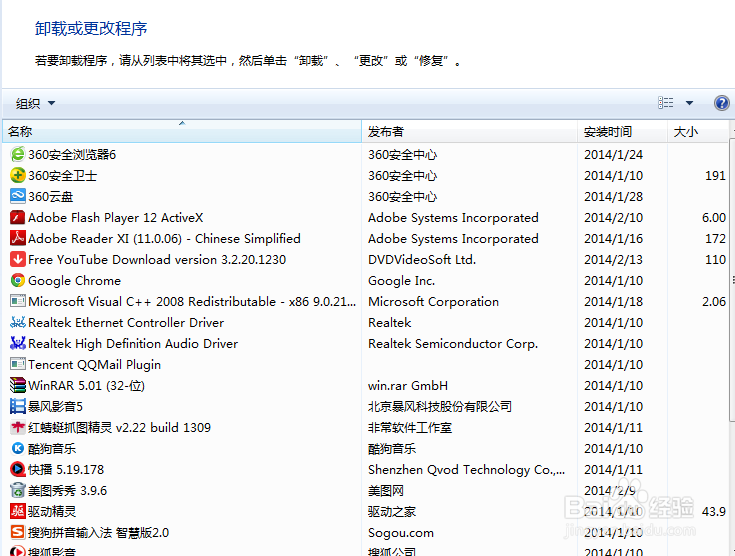Click the 酷狗音乐 blue K icon

coord(17,449)
